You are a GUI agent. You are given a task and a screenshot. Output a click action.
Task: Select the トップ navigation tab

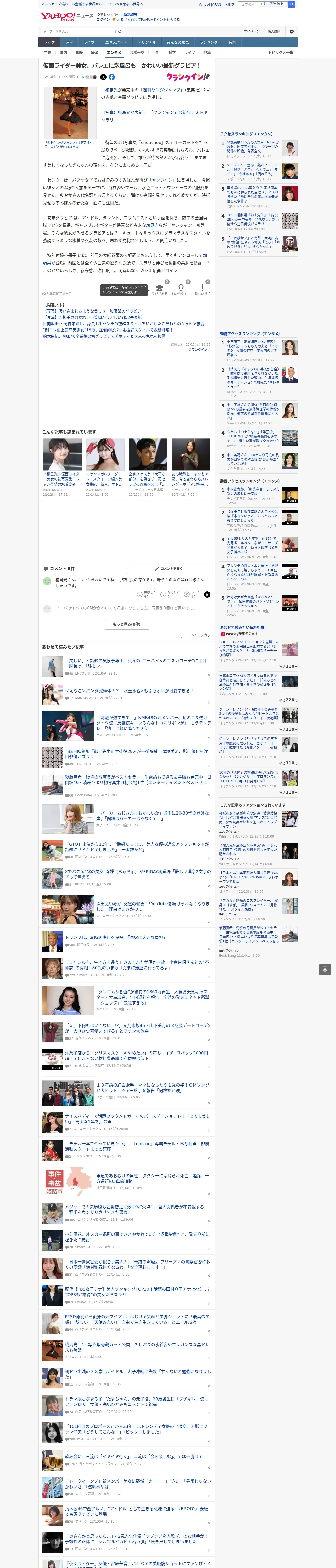tap(49, 43)
